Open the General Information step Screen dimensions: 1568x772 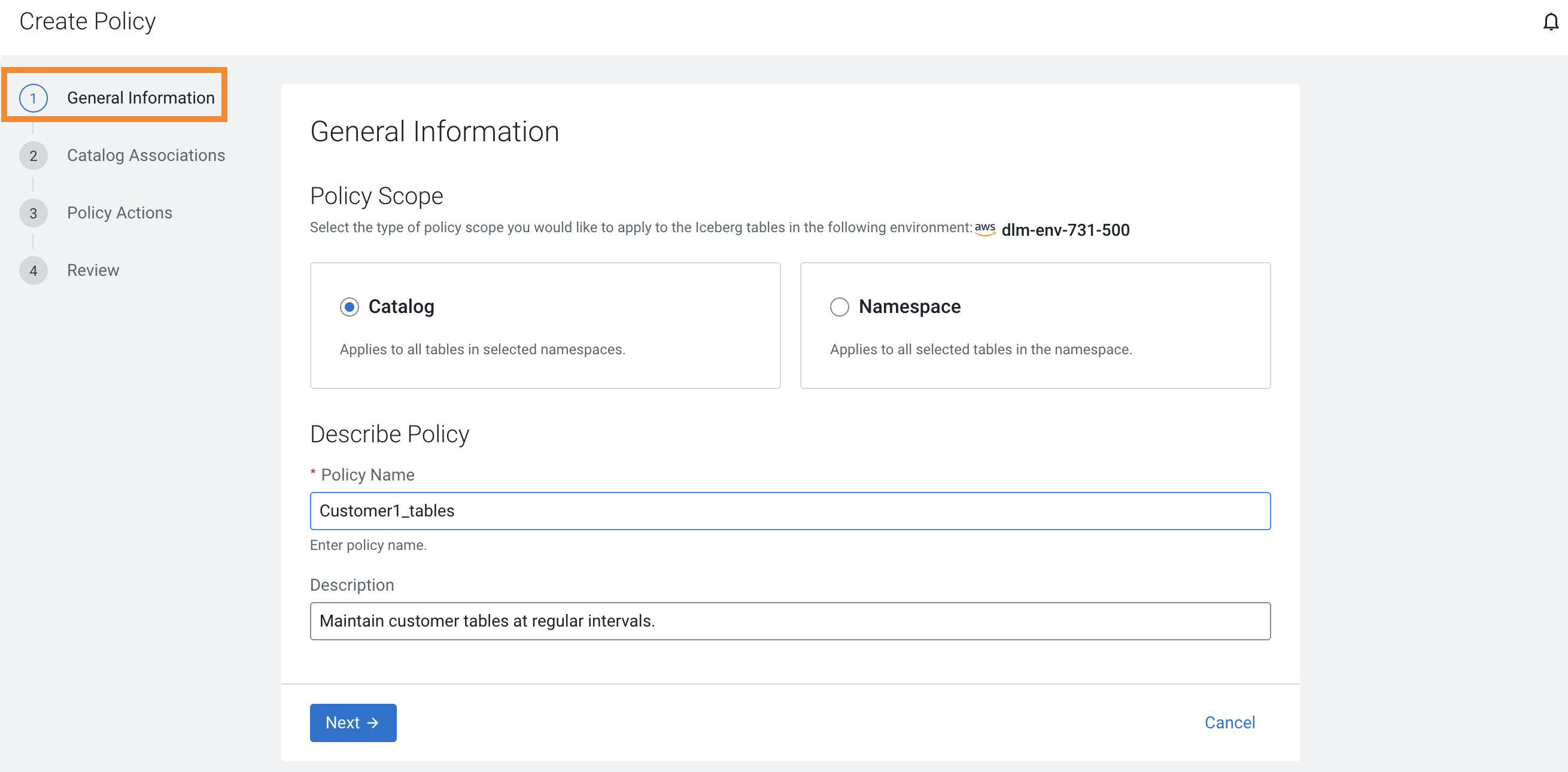141,97
